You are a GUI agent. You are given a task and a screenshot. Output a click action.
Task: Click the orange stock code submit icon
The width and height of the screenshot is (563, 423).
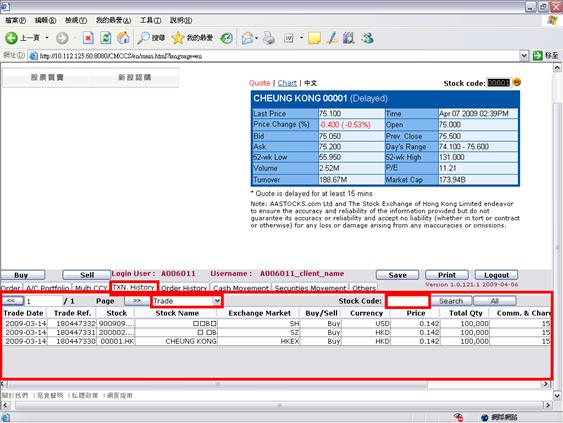point(516,82)
